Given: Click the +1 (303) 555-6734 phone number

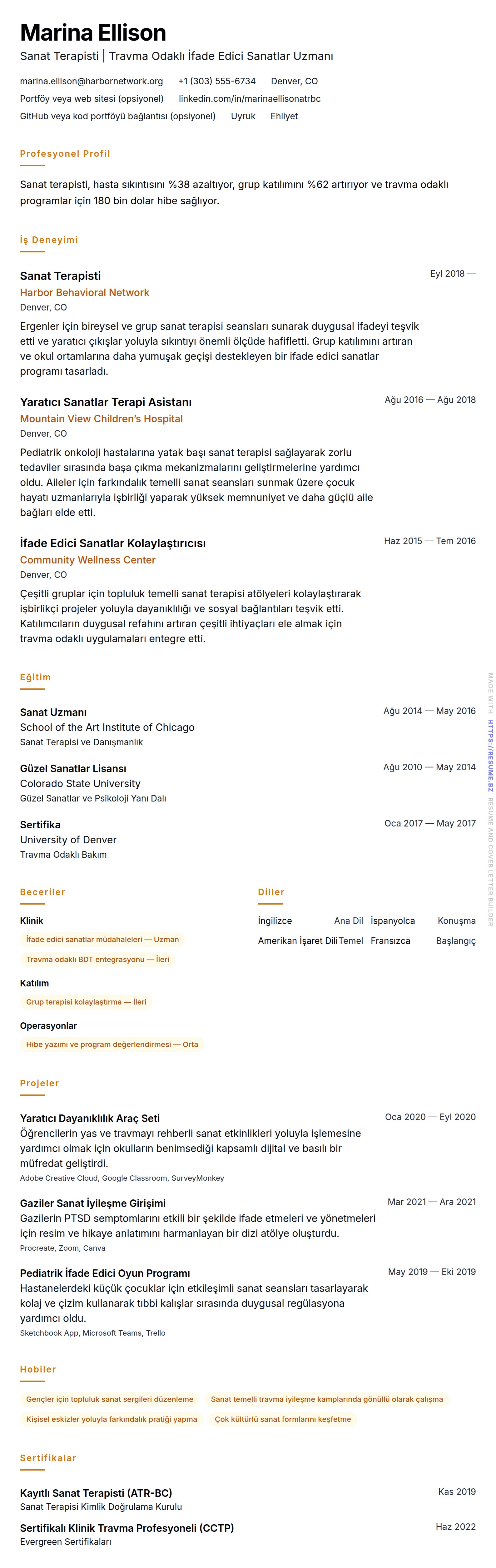Looking at the screenshot, I should [x=217, y=81].
